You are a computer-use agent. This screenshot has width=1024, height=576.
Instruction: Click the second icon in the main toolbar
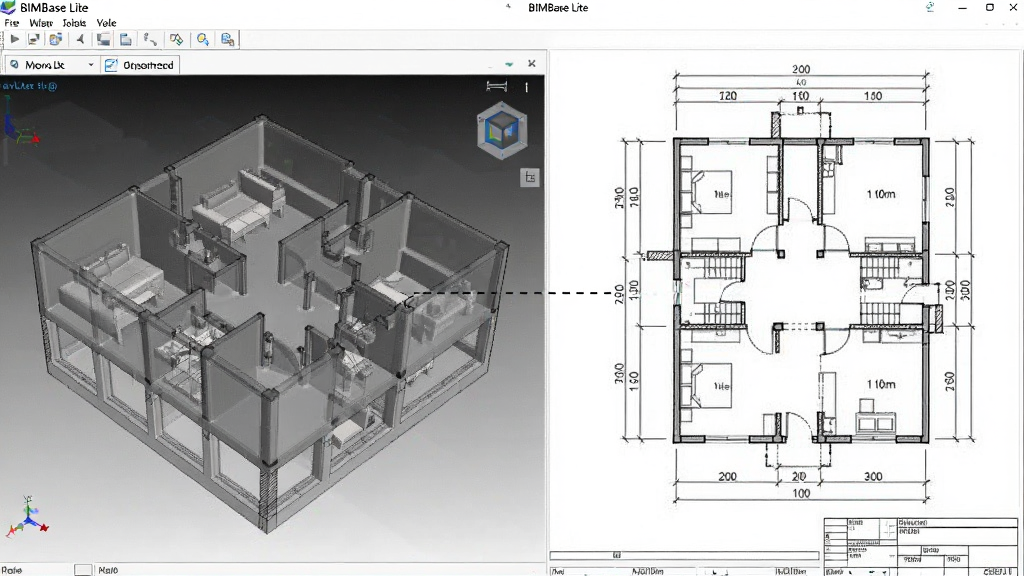(34, 39)
